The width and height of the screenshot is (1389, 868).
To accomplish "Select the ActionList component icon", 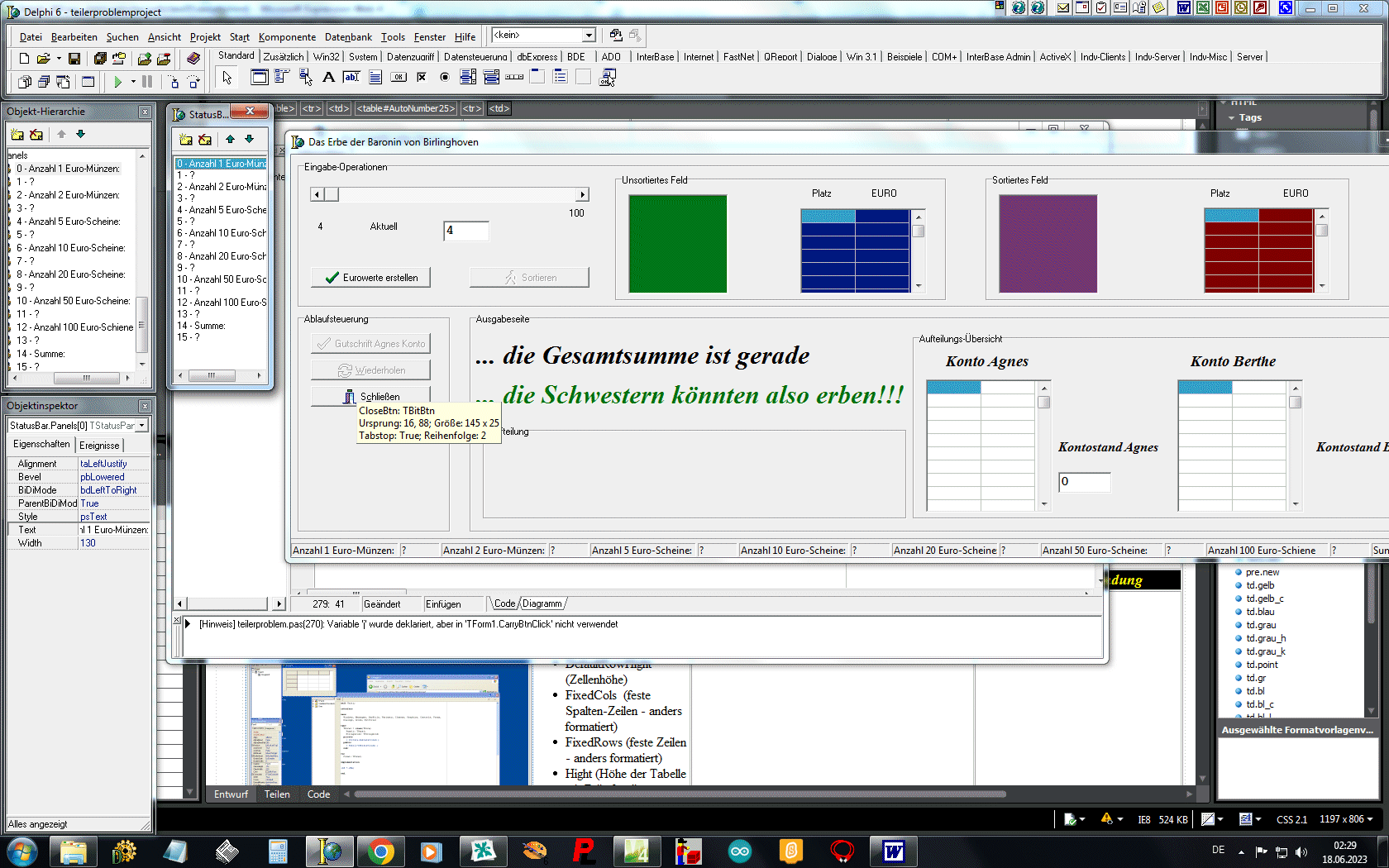I will click(x=608, y=78).
